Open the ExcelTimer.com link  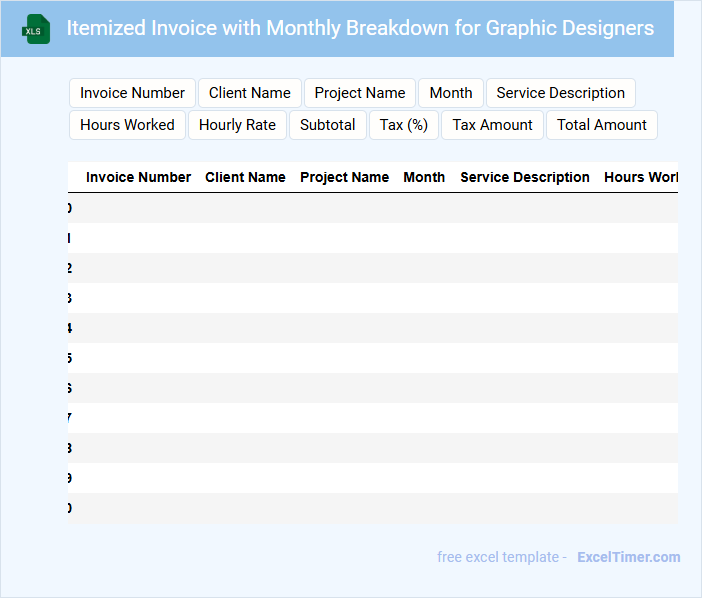[x=628, y=557]
